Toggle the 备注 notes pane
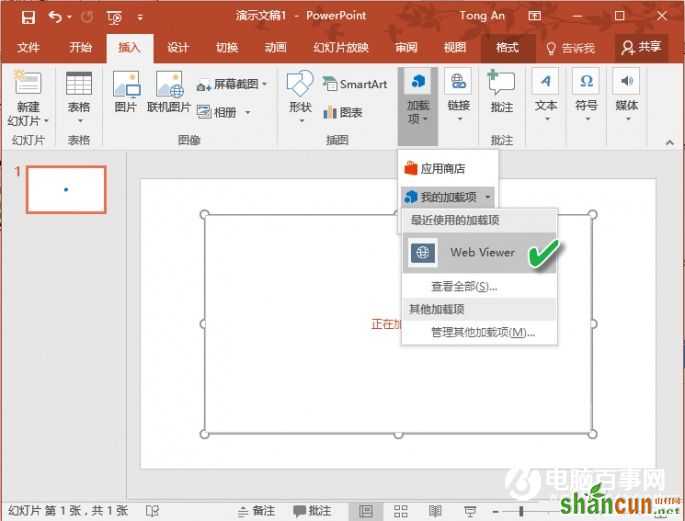The width and height of the screenshot is (685, 521). coord(256,511)
